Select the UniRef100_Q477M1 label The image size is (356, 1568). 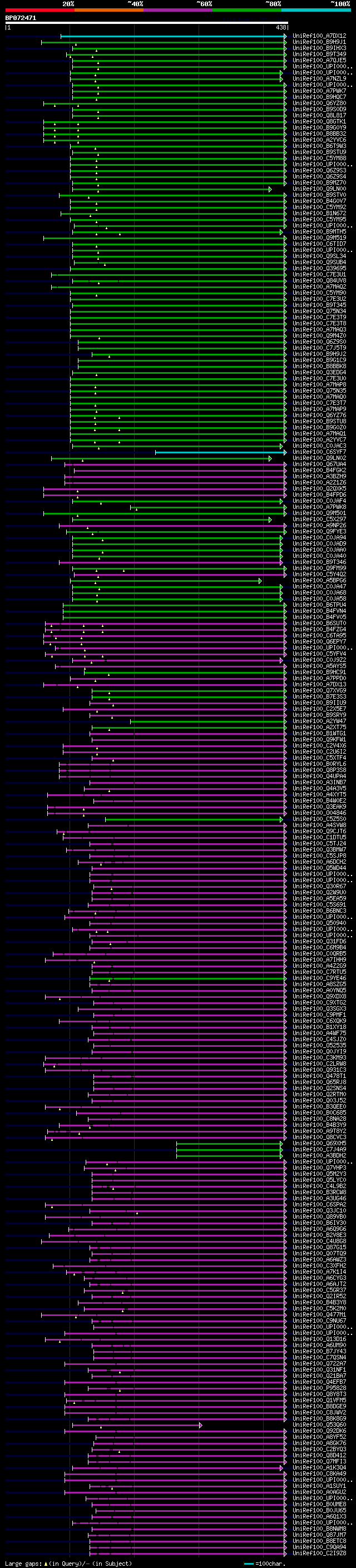click(x=319, y=1315)
